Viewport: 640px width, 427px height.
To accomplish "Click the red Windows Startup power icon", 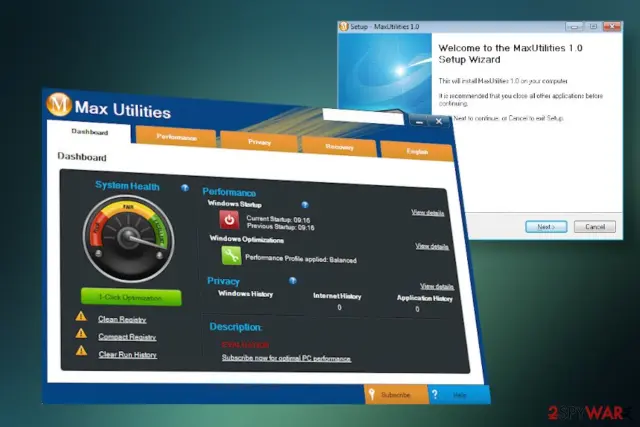I will coord(229,220).
